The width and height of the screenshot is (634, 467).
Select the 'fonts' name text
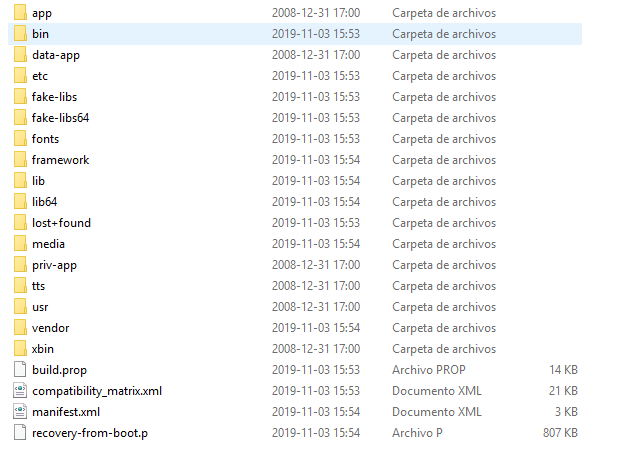[x=46, y=139]
